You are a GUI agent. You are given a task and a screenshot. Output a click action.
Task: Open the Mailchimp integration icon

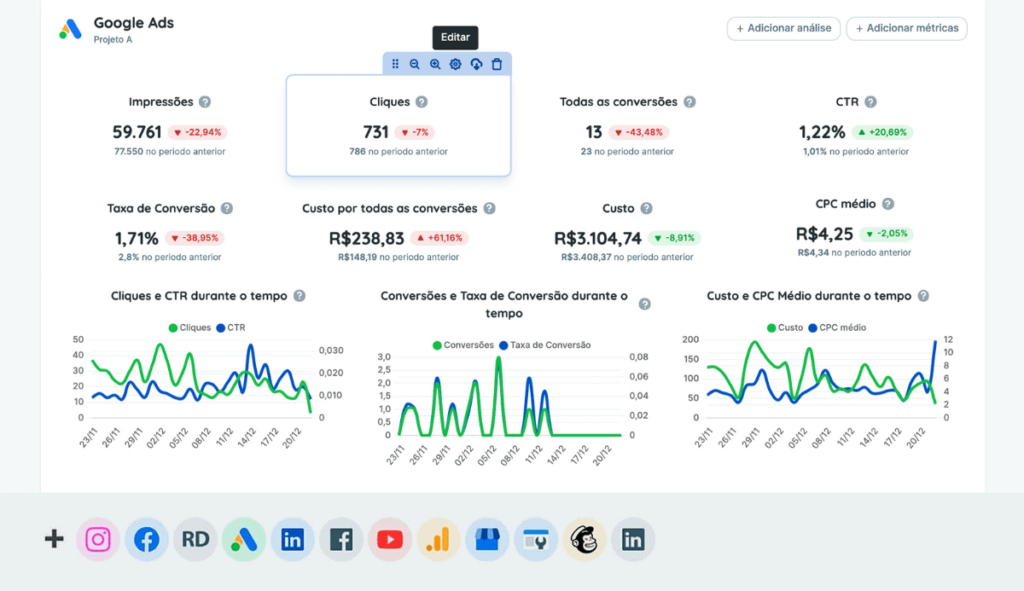click(584, 539)
